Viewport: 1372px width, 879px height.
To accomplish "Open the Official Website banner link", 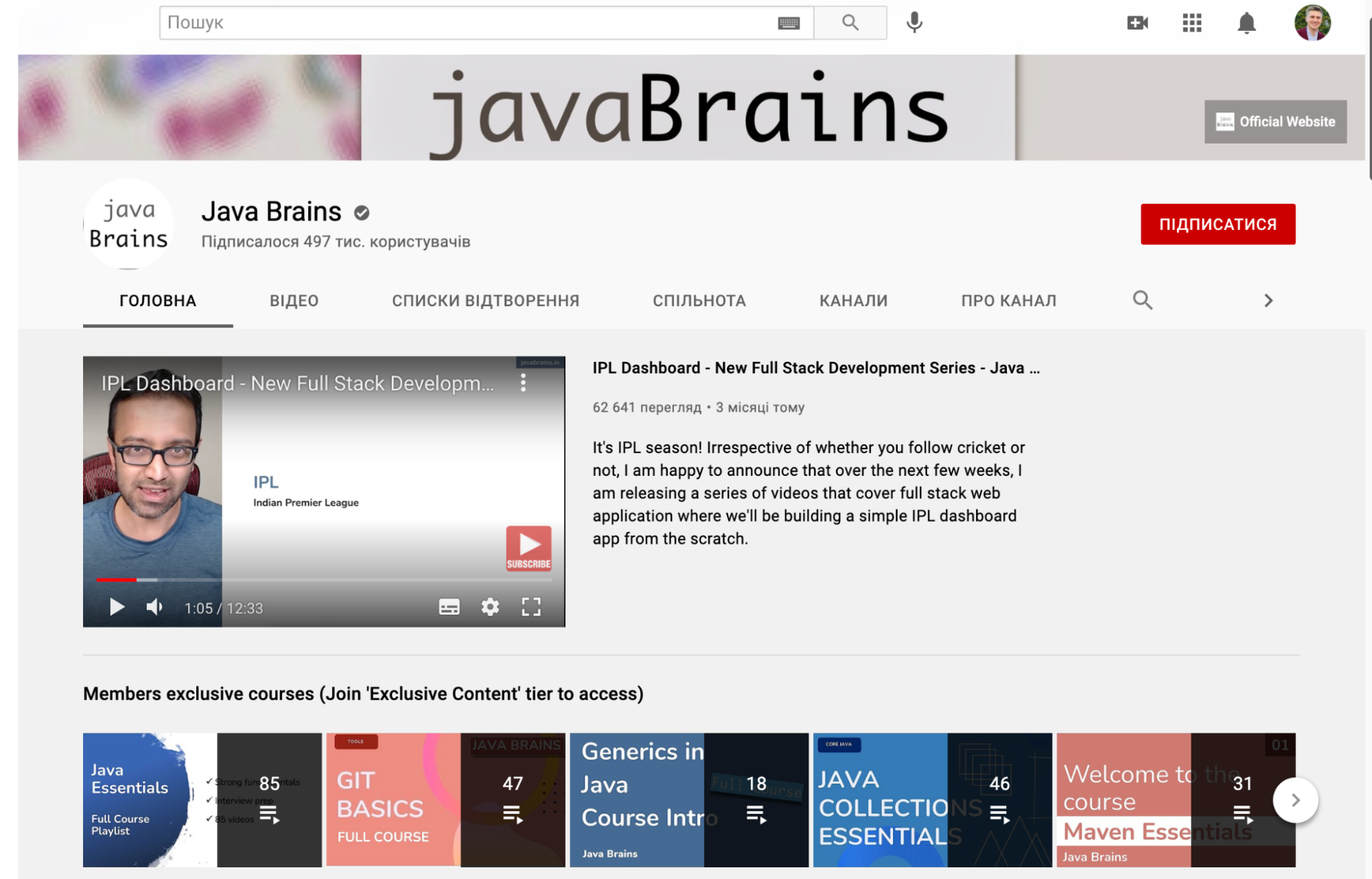I will 1275,122.
